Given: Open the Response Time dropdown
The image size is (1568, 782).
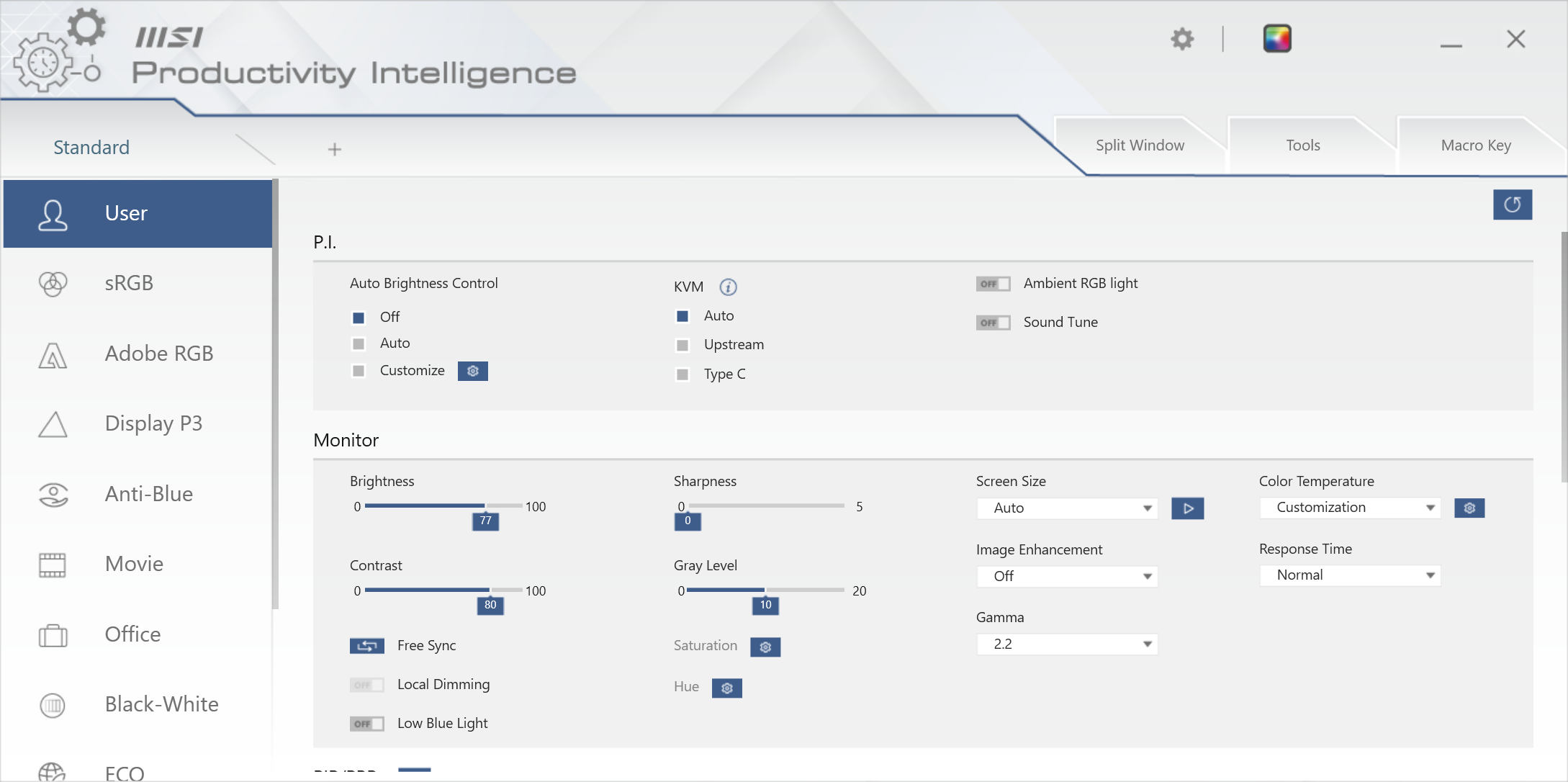Looking at the screenshot, I should 1350,575.
